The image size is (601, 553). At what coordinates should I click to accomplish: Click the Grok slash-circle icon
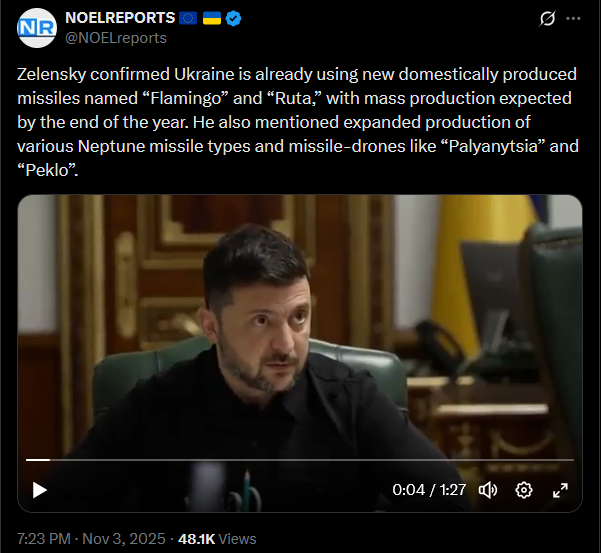tap(547, 18)
